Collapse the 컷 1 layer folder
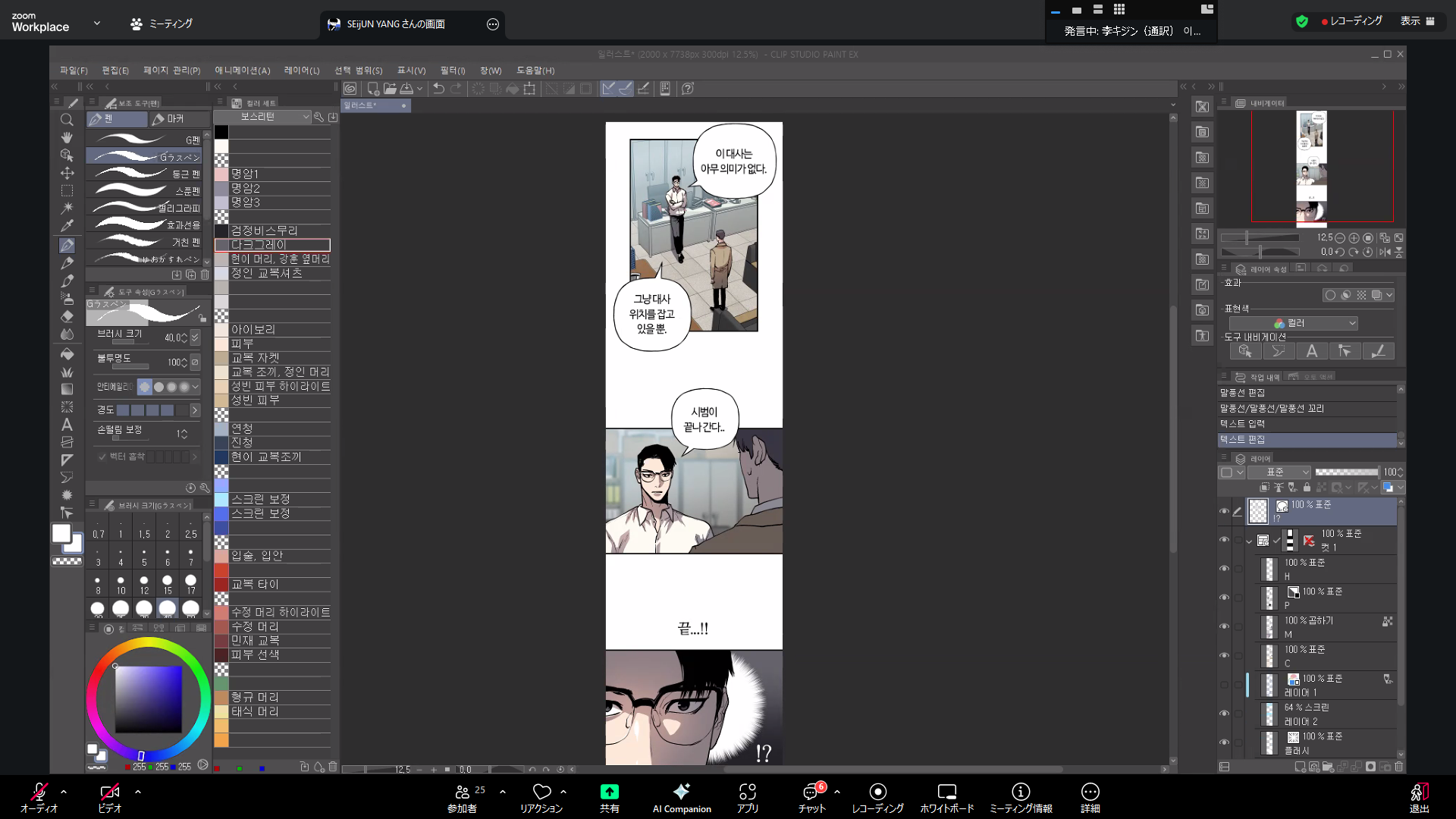 pos(1248,541)
